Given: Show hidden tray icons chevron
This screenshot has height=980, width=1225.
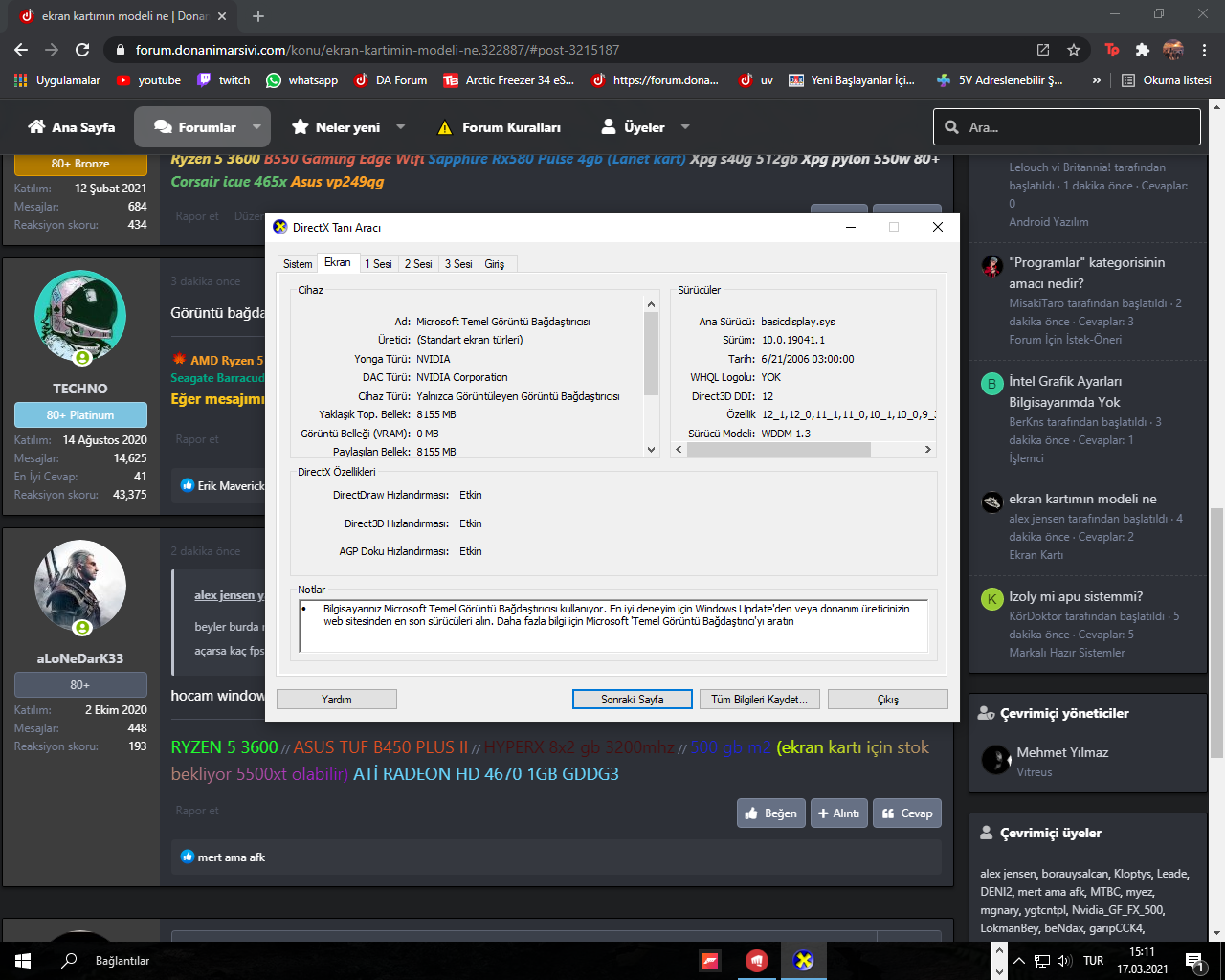Looking at the screenshot, I should point(1019,961).
